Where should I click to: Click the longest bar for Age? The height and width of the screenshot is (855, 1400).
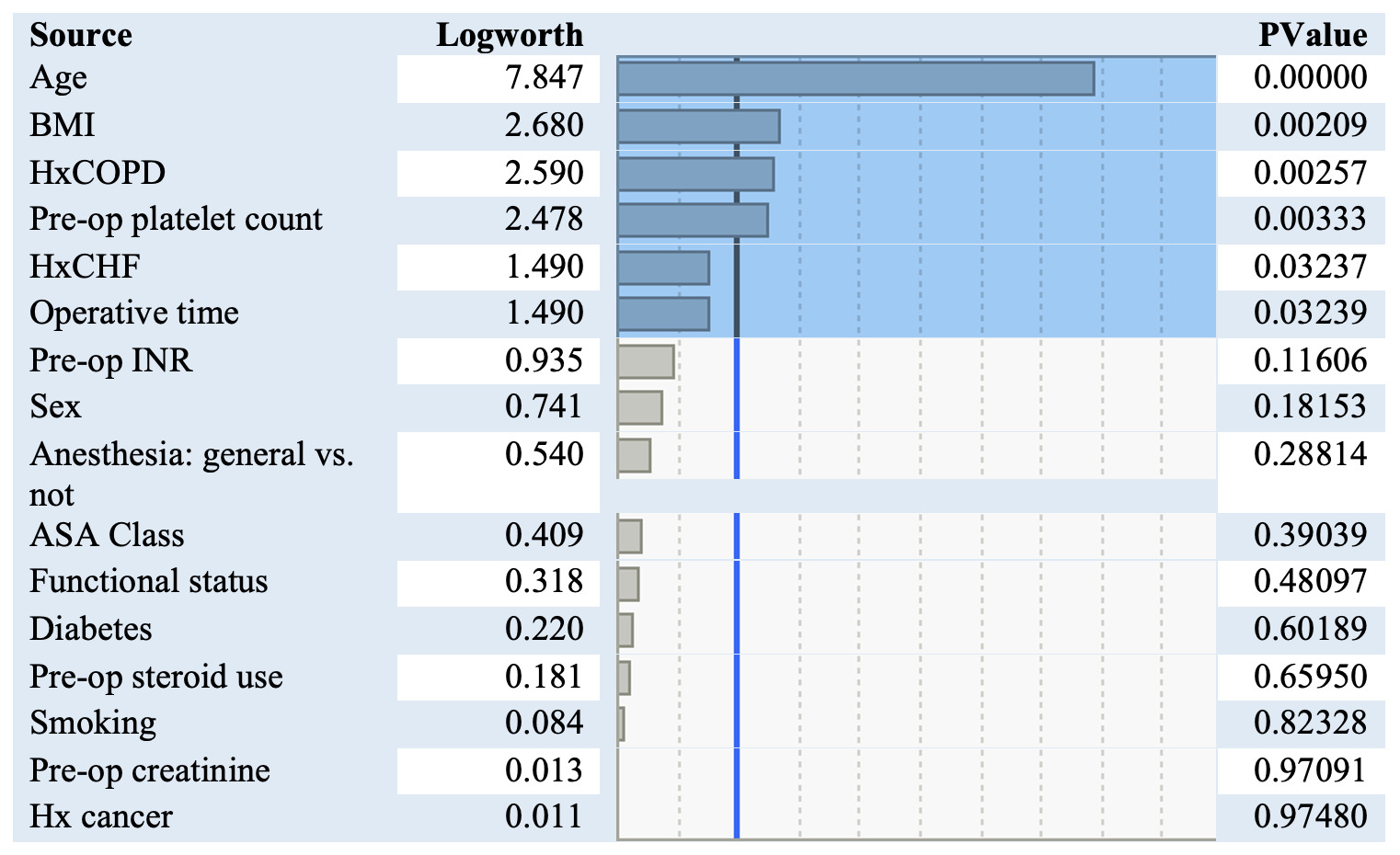855,79
